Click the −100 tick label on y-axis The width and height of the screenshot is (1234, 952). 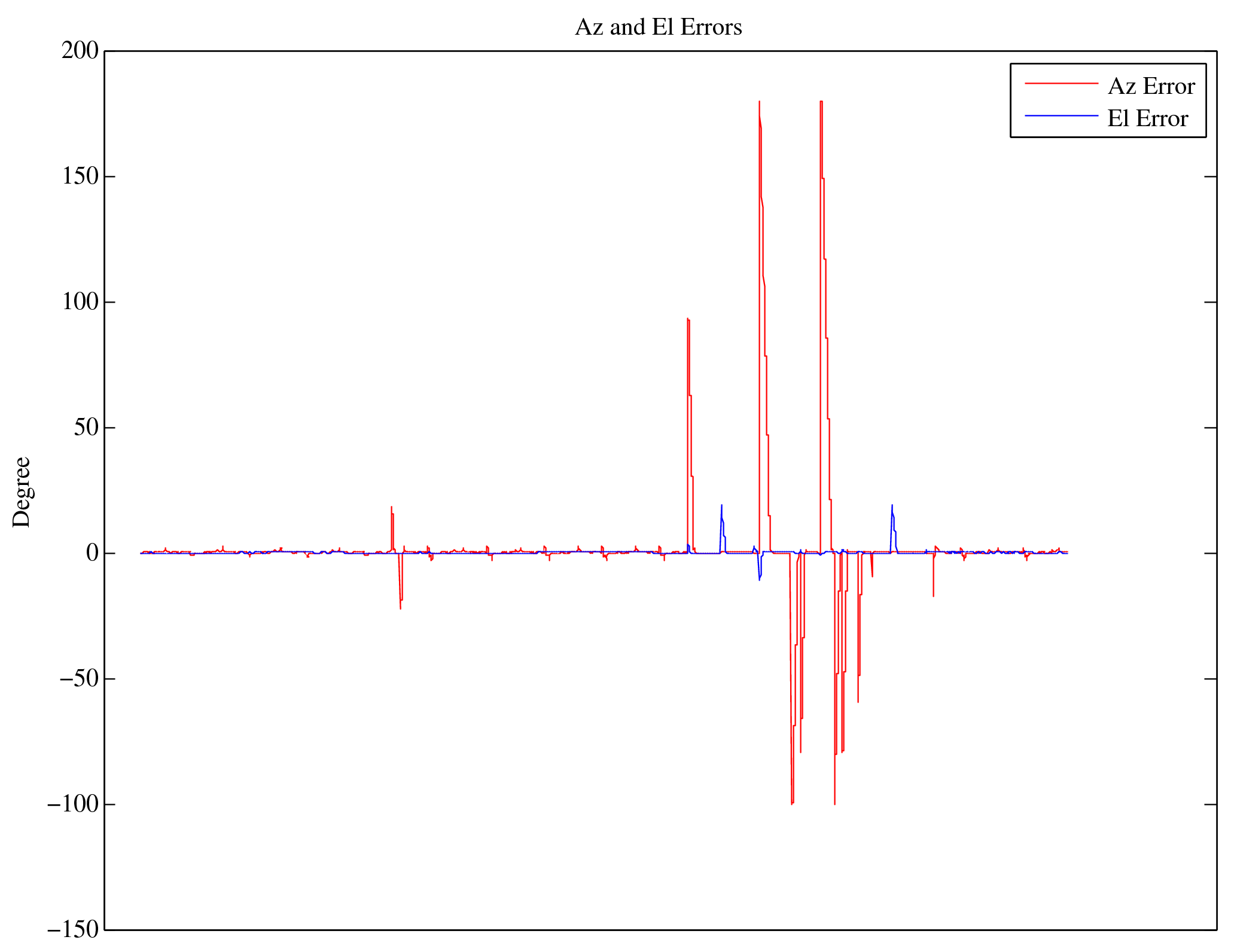72,804
